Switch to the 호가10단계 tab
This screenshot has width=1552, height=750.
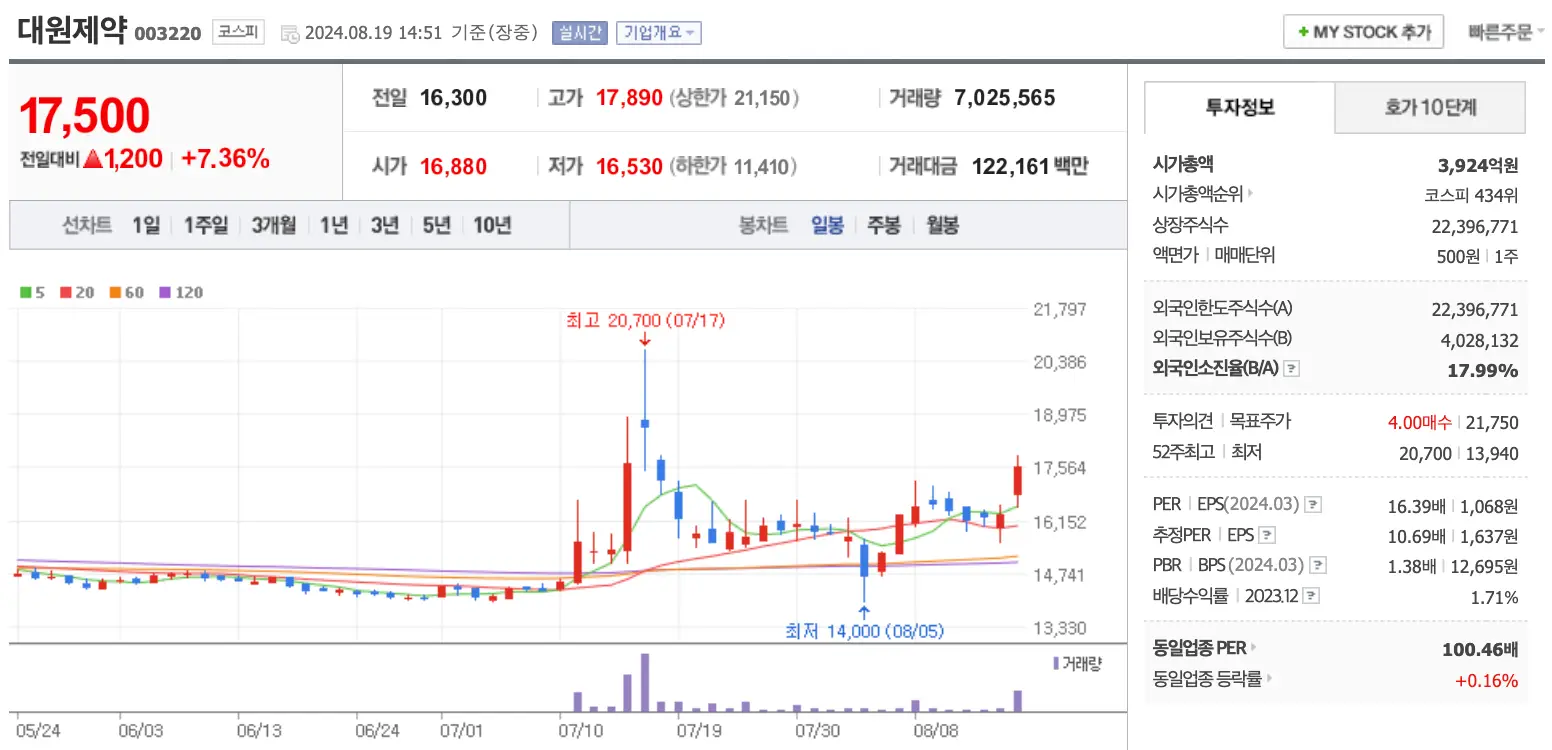(1430, 107)
